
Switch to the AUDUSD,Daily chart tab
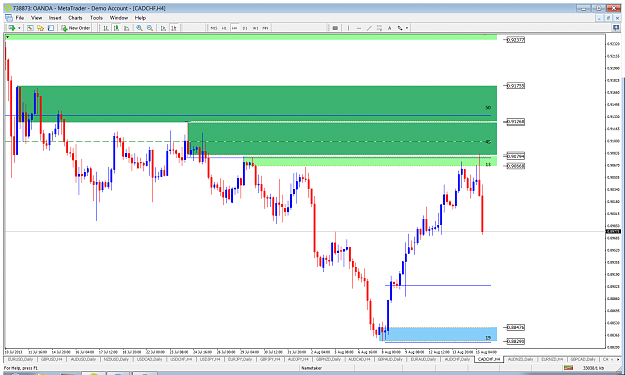tap(82, 359)
